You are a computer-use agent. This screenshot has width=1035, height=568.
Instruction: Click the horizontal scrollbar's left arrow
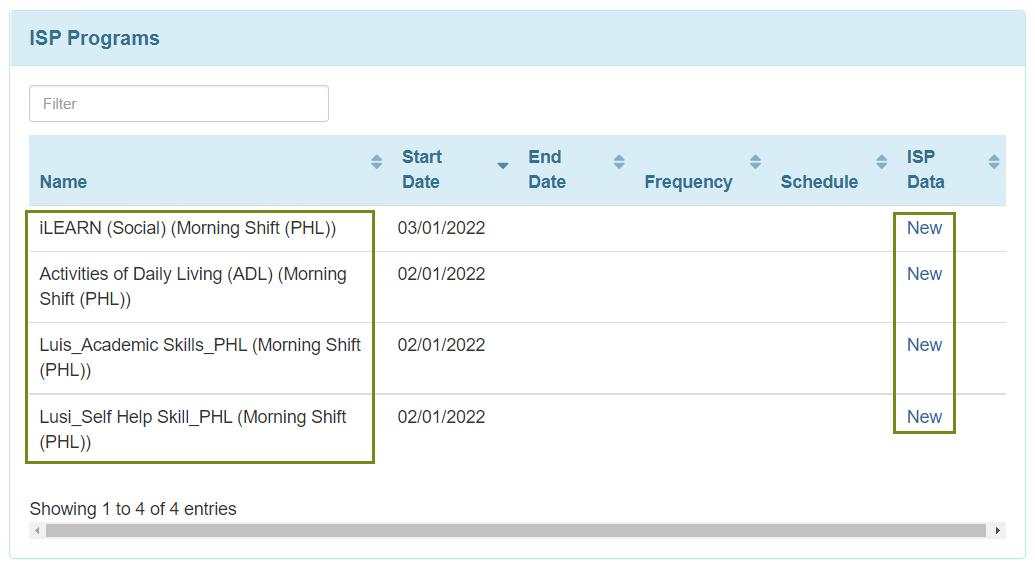tap(37, 530)
